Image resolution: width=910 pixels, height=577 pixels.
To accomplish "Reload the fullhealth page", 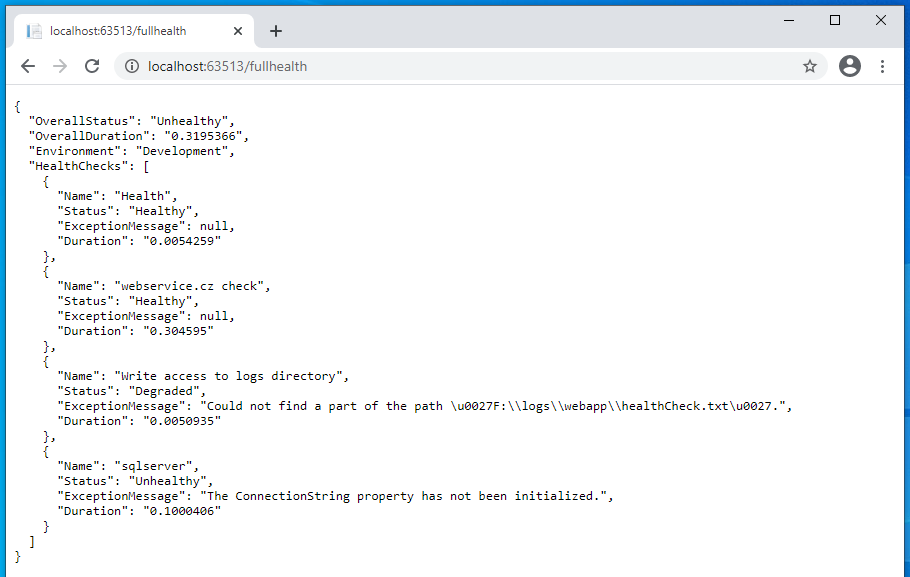I will tap(92, 66).
